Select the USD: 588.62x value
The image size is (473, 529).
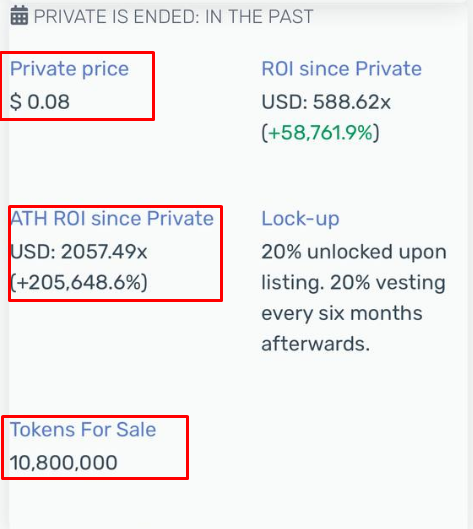[326, 102]
